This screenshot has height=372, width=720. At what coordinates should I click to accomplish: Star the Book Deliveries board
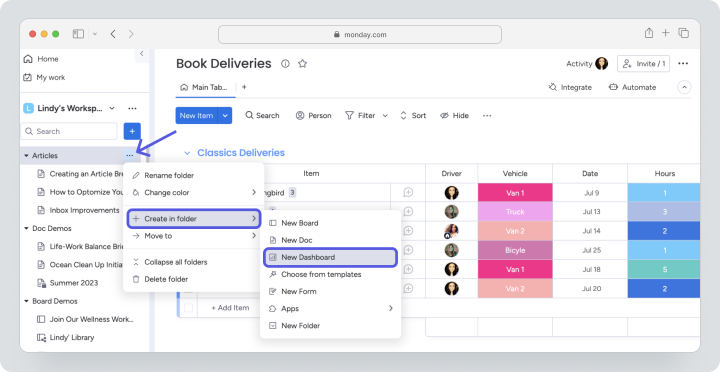(x=302, y=64)
